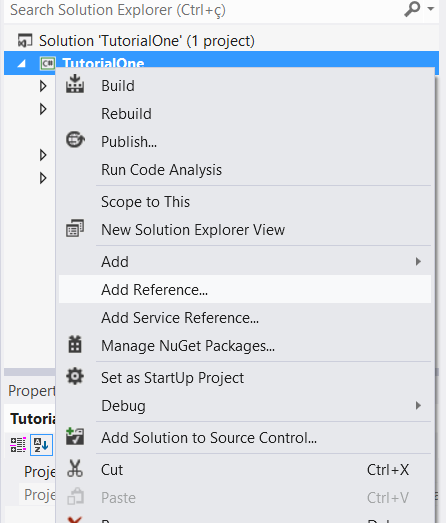Click the New Solution Explorer View icon
This screenshot has height=523, width=446.
(x=75, y=228)
